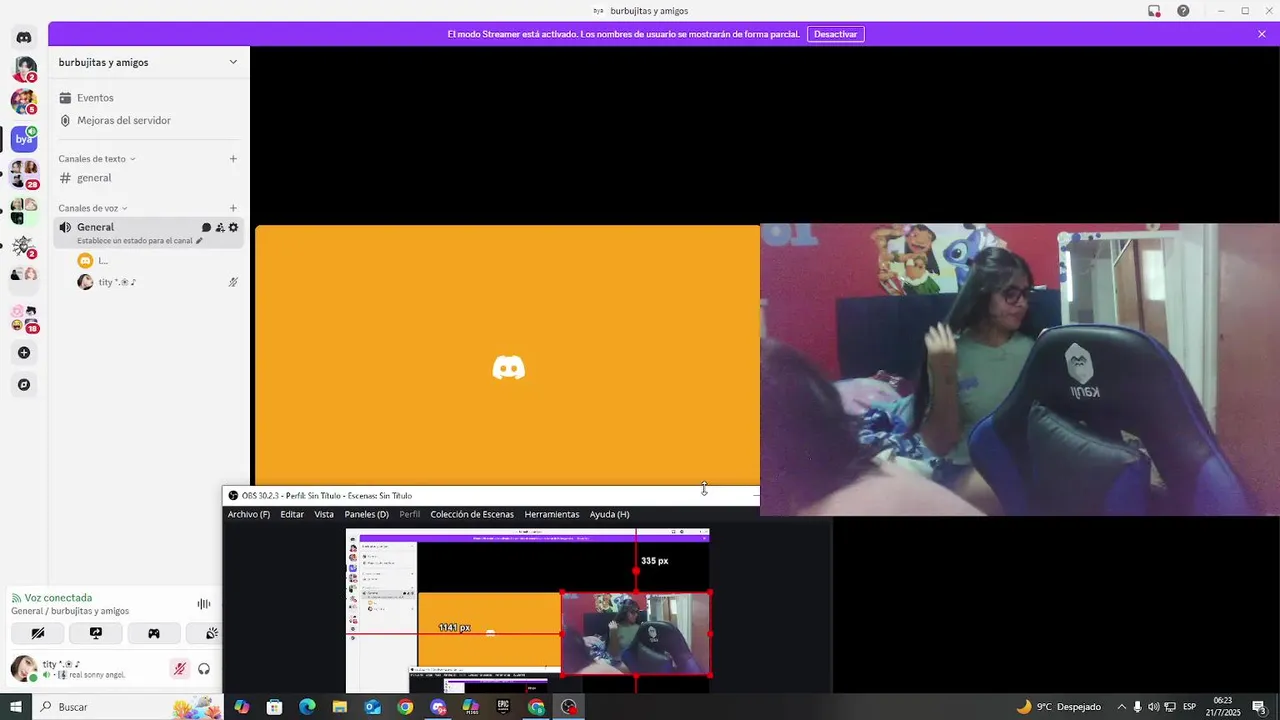
Task: Open OBS Perfil menu
Action: [x=410, y=514]
